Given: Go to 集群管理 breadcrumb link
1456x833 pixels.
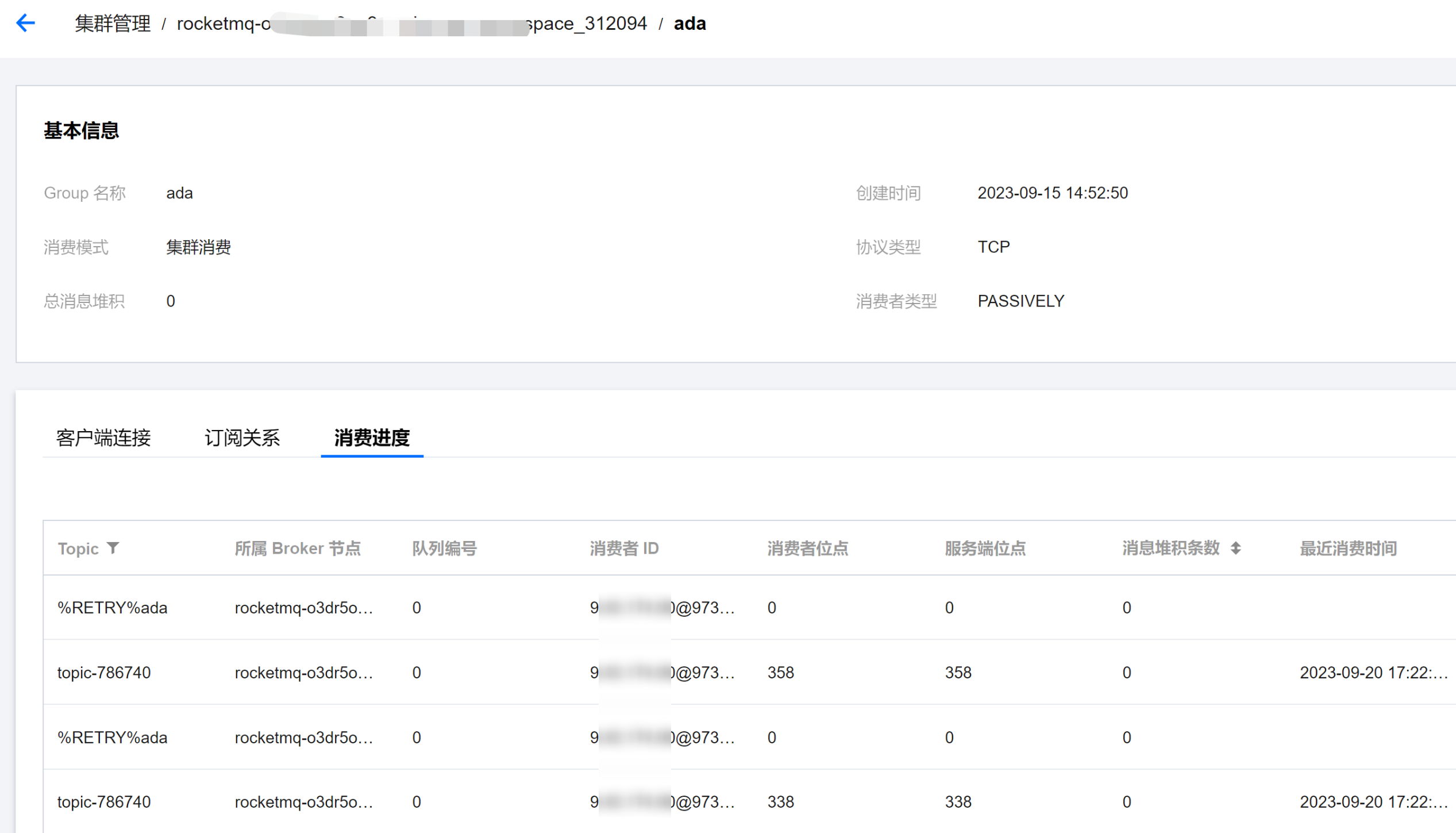Looking at the screenshot, I should [113, 24].
